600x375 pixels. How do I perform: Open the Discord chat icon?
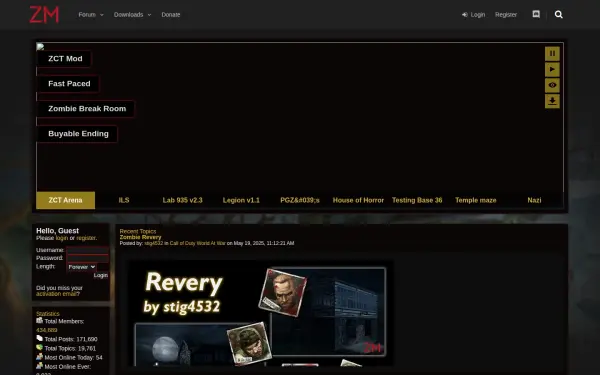tap(536, 14)
